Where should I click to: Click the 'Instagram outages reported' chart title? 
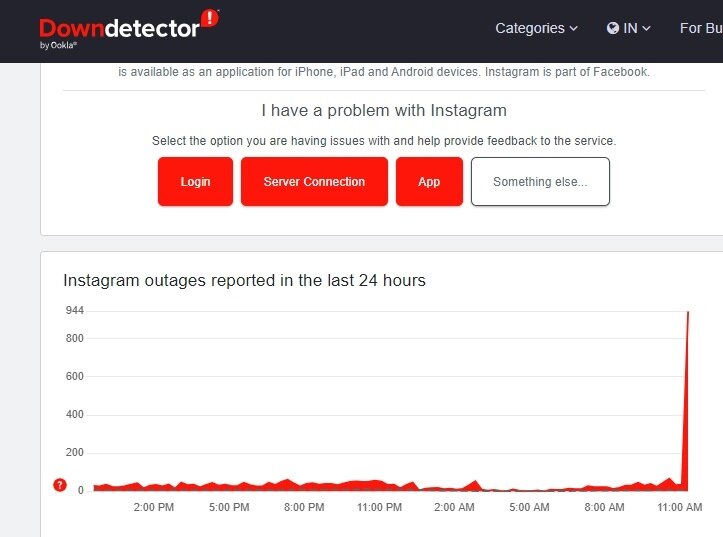[x=244, y=280]
